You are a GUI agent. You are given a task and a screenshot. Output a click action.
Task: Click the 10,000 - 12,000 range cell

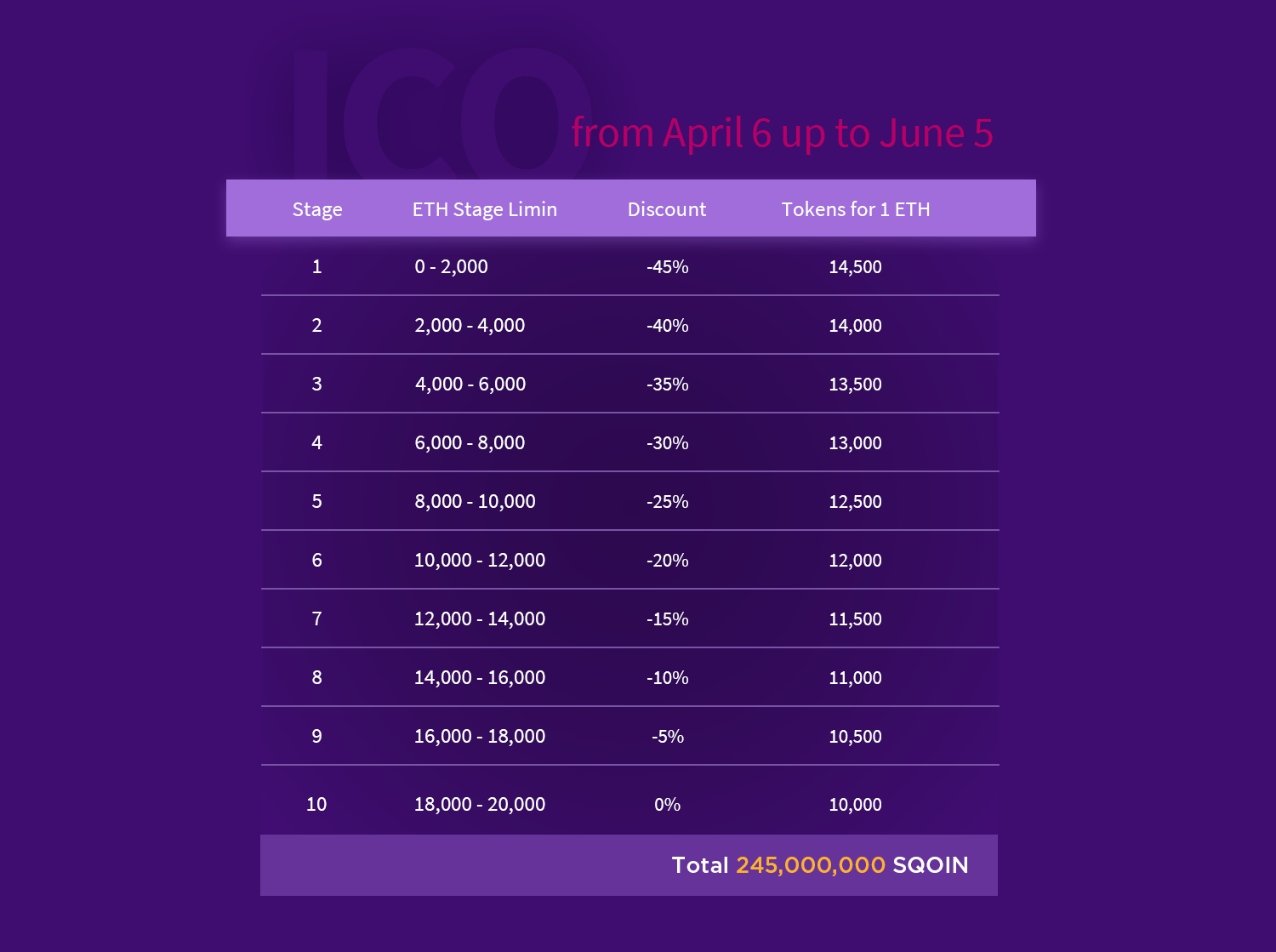coord(480,561)
